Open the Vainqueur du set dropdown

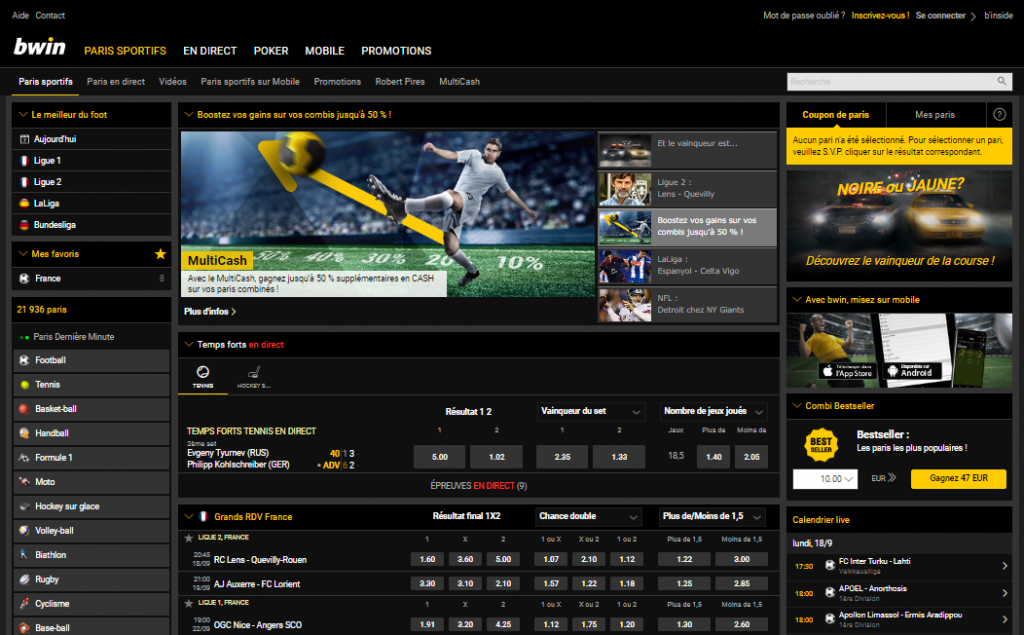590,411
